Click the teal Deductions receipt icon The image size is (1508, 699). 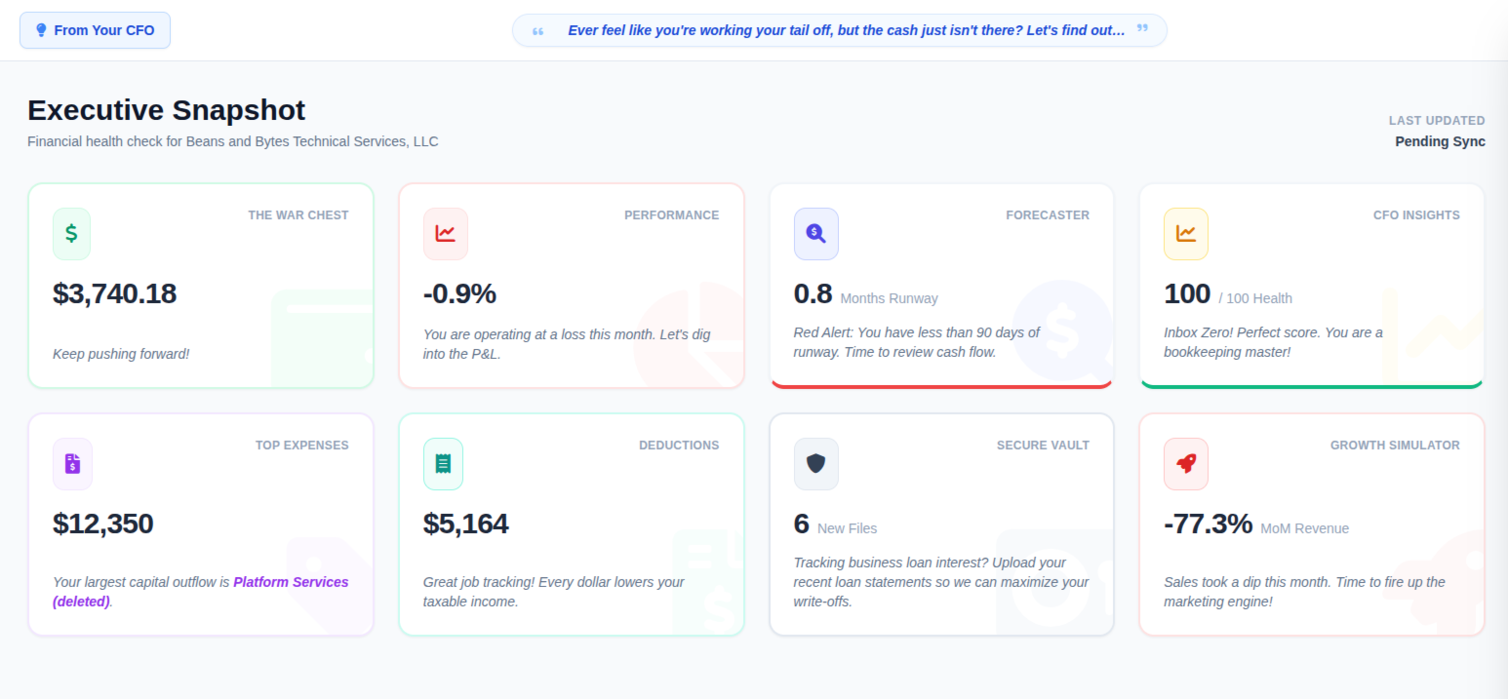(443, 464)
